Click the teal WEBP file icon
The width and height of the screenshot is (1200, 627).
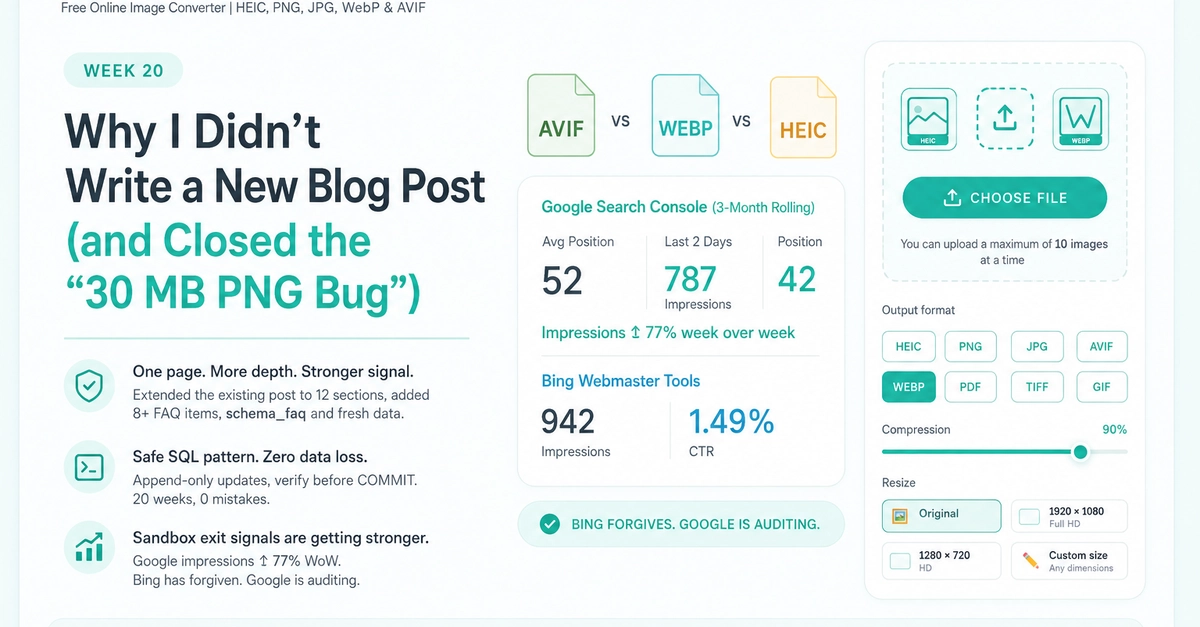pyautogui.click(x=685, y=117)
